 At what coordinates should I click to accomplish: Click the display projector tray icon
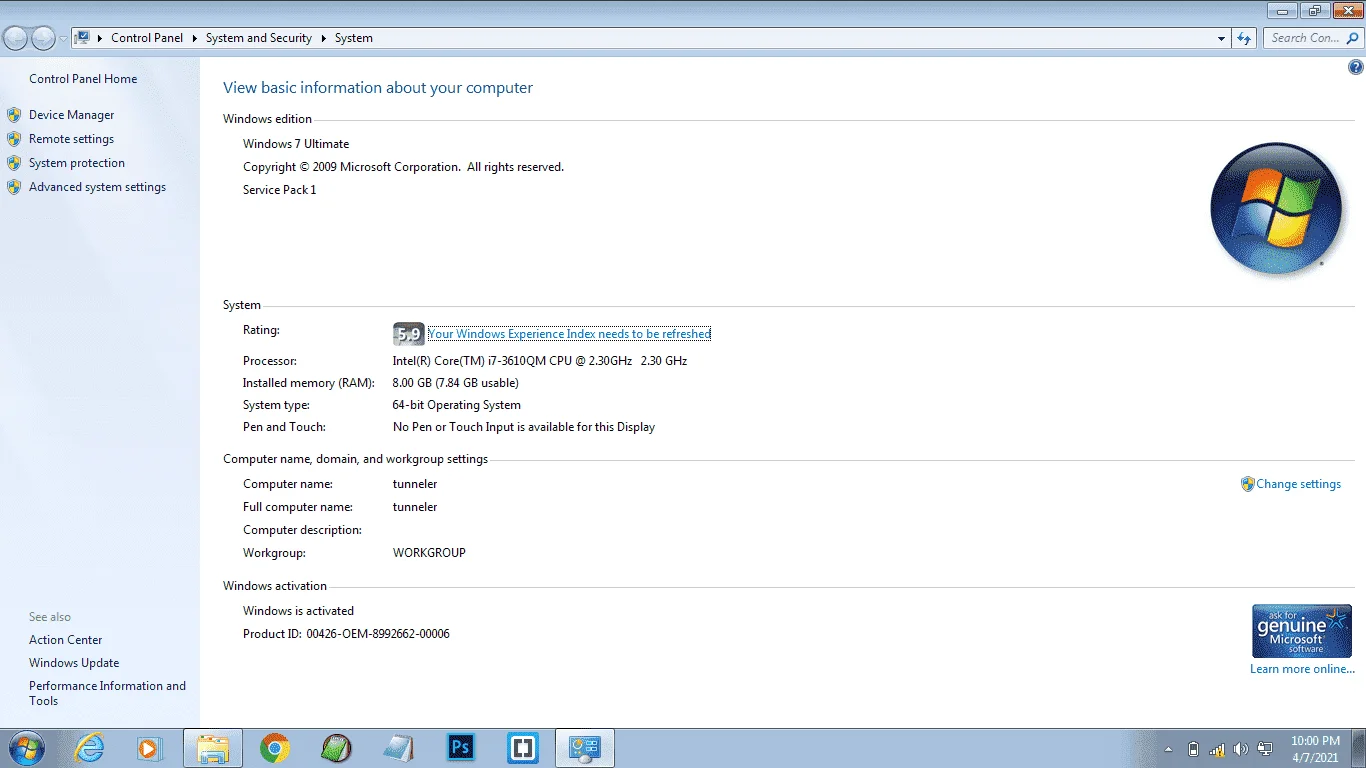click(x=1265, y=749)
